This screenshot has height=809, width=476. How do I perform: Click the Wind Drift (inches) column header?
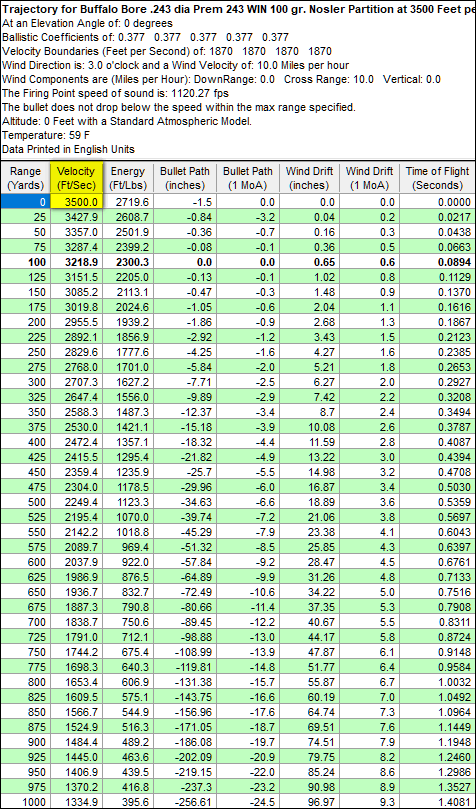[x=309, y=178]
